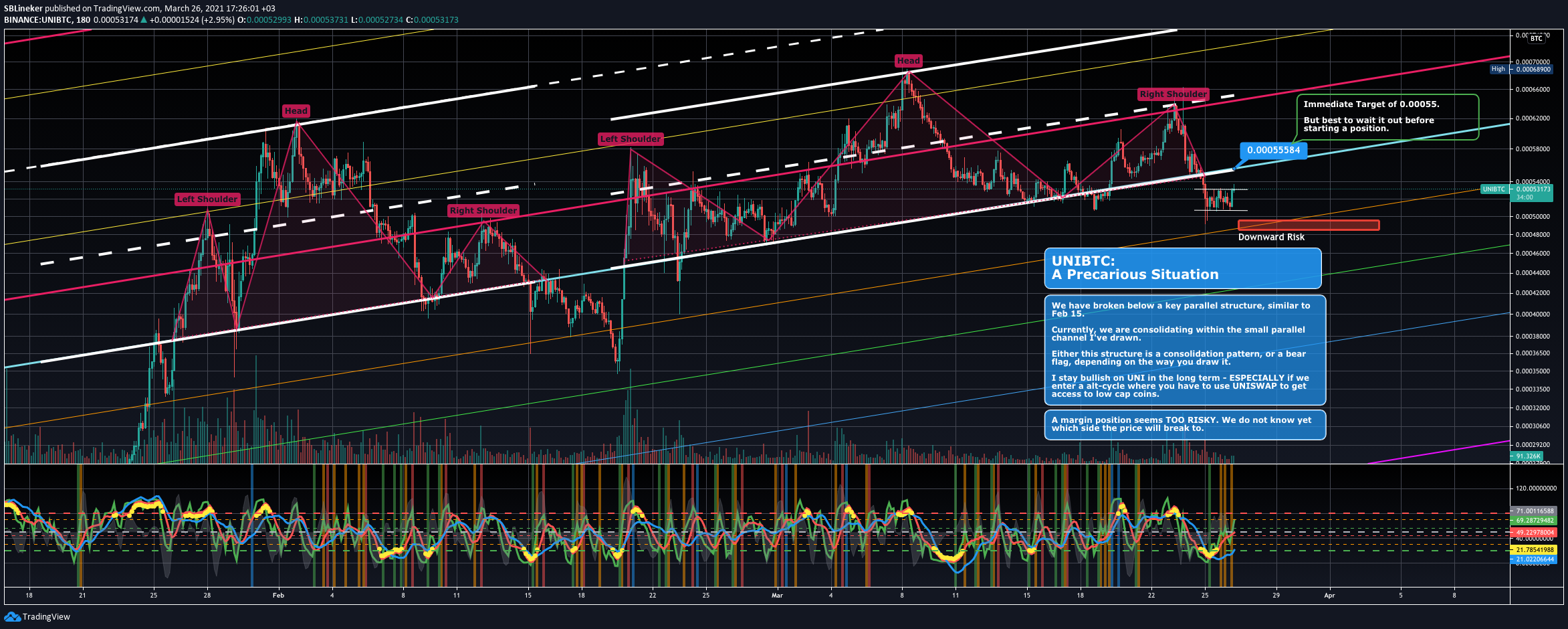Click the C:0.00053173 close value in header
The height and width of the screenshot is (629, 1568).
click(x=433, y=19)
